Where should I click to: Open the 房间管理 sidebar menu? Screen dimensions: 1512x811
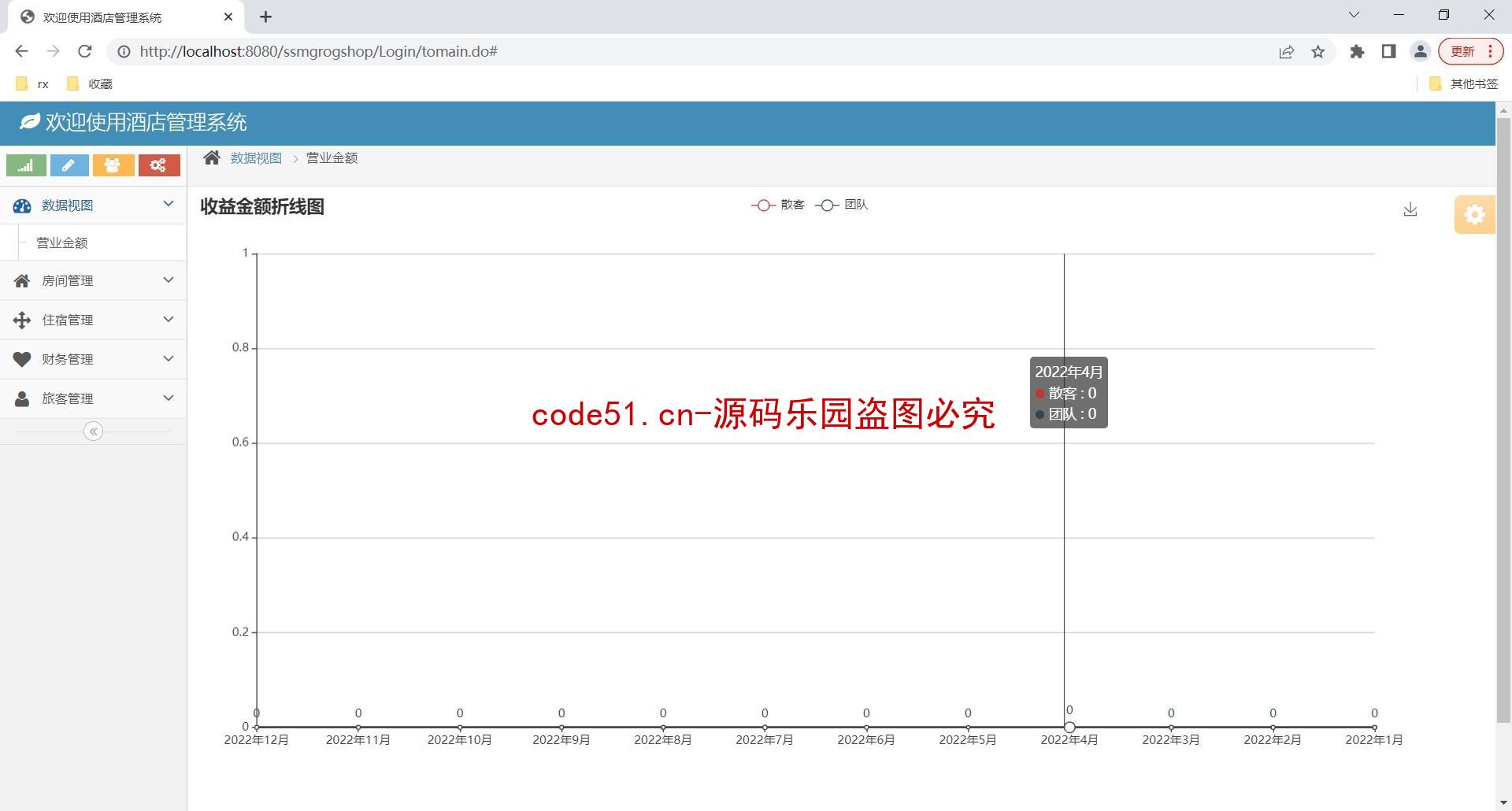pyautogui.click(x=93, y=280)
